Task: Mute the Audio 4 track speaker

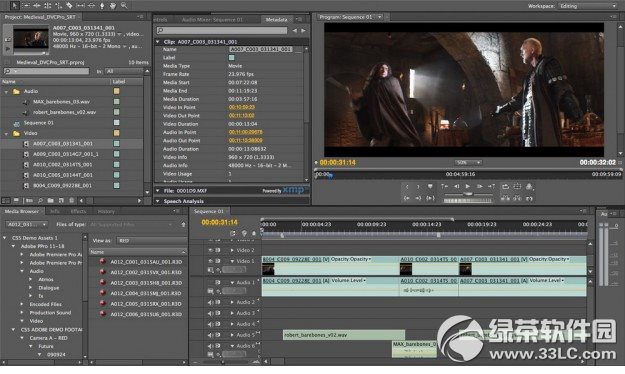Action: [211, 324]
